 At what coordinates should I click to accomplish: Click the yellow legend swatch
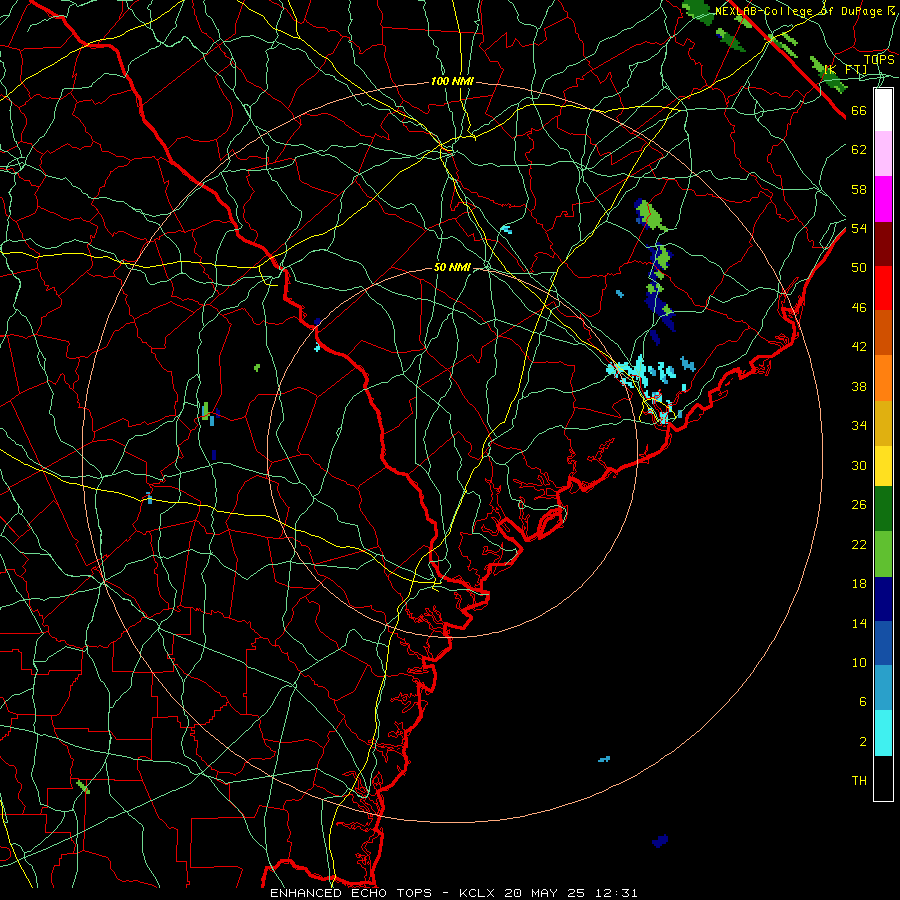(883, 466)
